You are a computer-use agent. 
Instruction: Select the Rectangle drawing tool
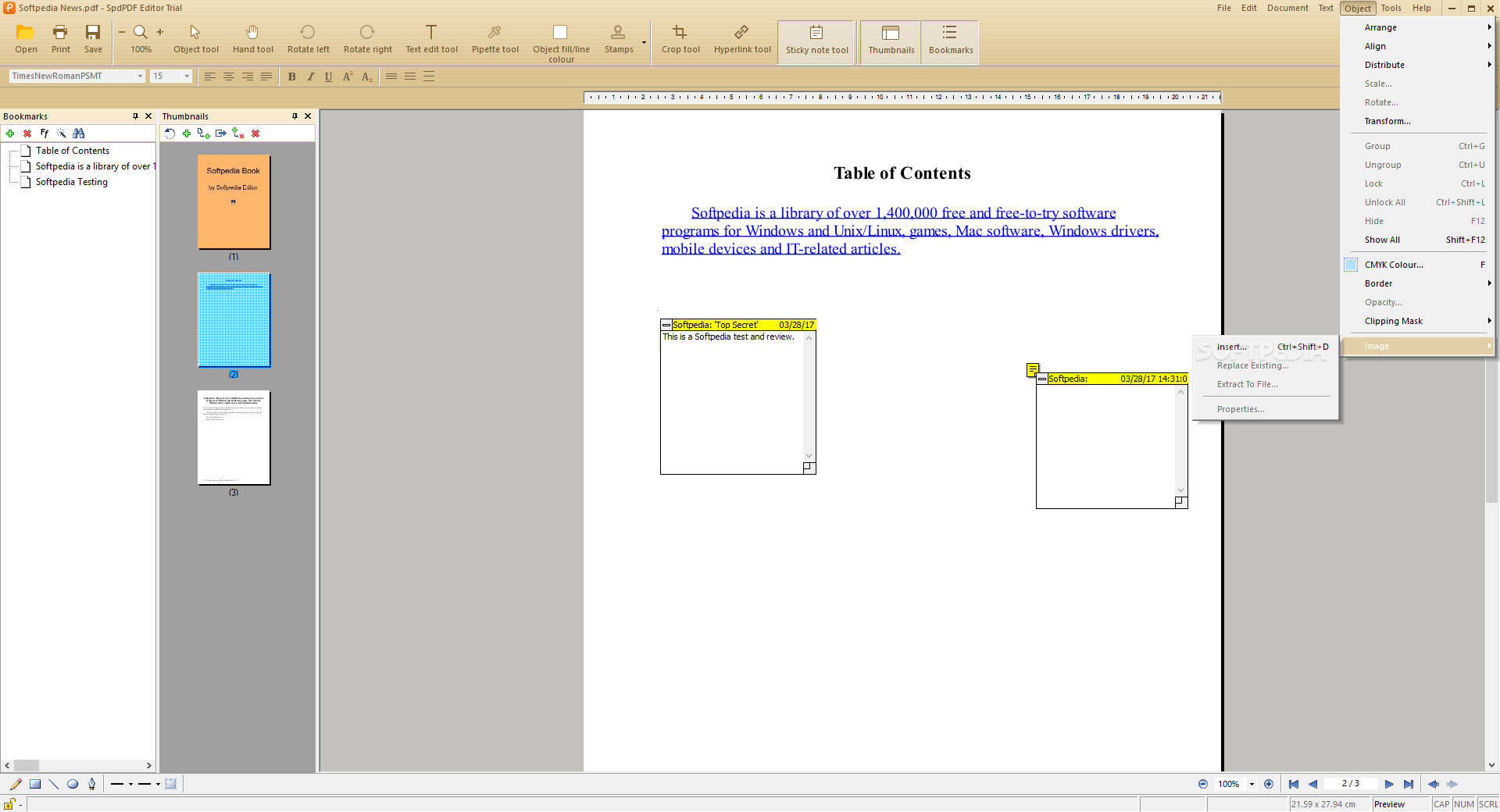[x=35, y=784]
